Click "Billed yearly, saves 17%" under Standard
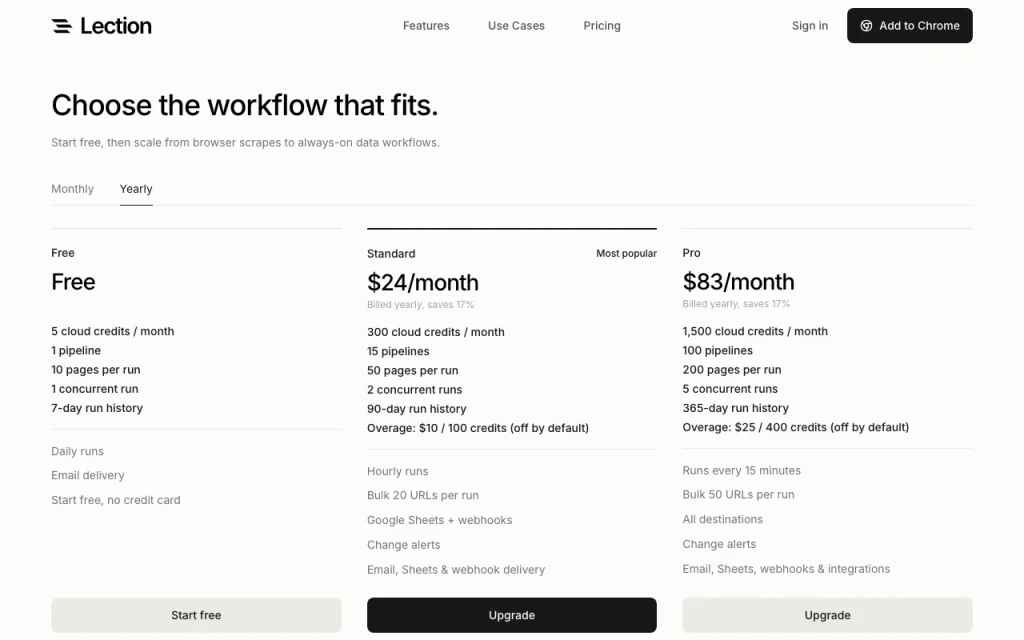The height and width of the screenshot is (640, 1024). pyautogui.click(x=421, y=305)
